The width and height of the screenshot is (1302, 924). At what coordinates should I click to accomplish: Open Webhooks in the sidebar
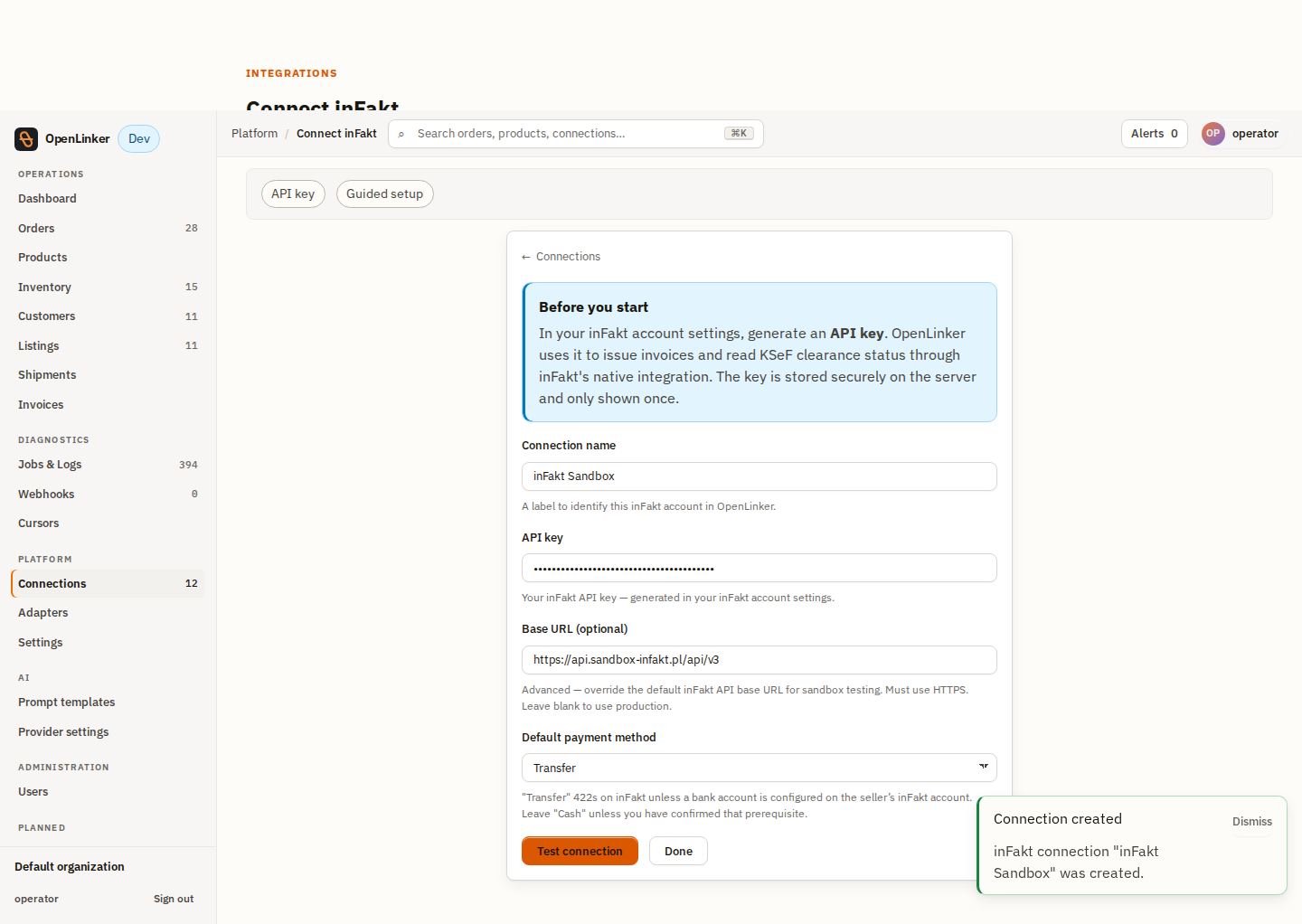108,494
